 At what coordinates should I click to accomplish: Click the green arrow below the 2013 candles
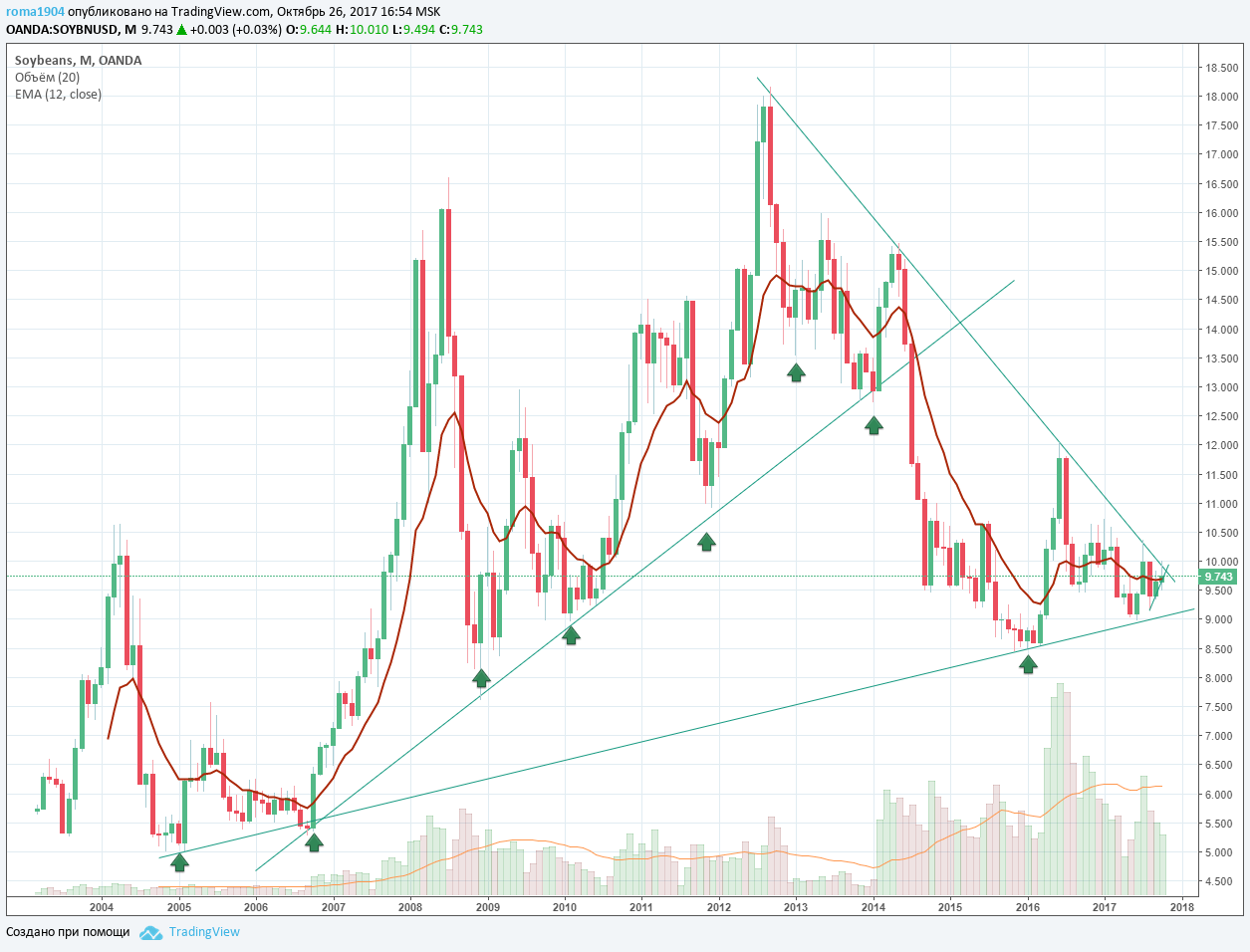tap(796, 372)
